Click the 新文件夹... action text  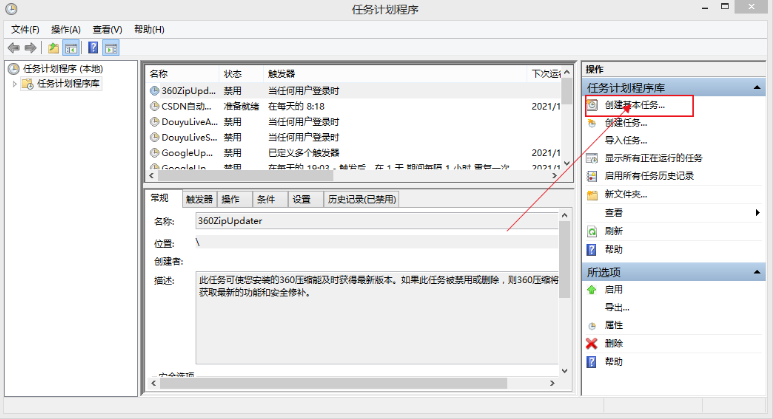pyautogui.click(x=626, y=194)
